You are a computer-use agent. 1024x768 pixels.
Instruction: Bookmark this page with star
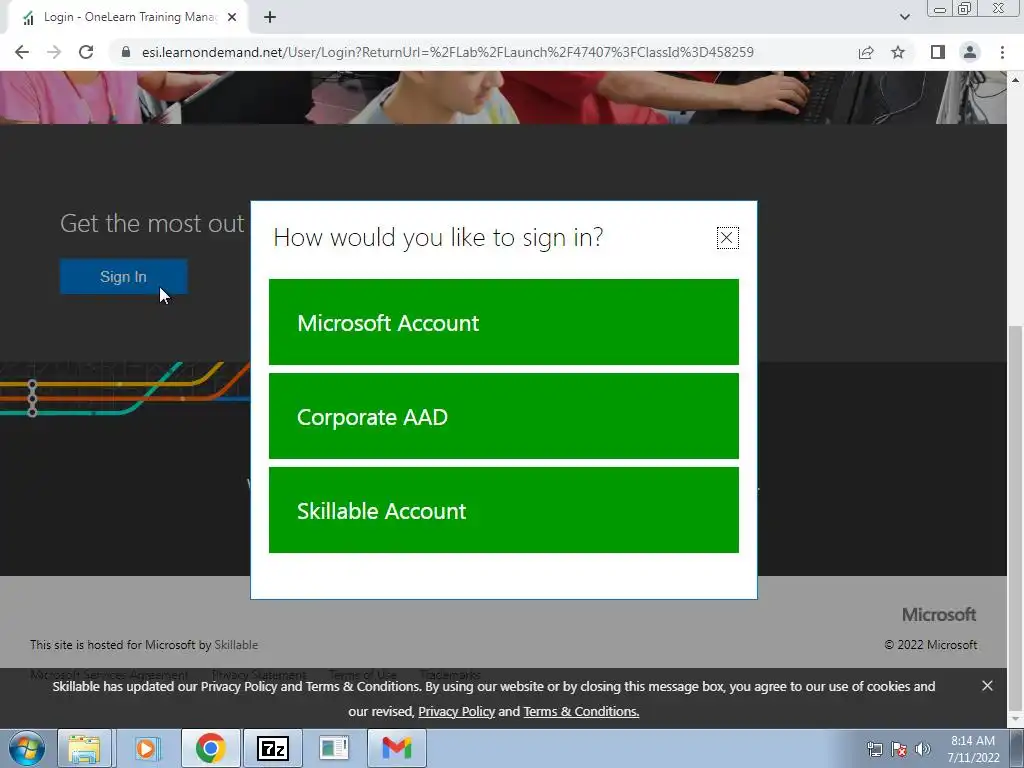click(898, 52)
